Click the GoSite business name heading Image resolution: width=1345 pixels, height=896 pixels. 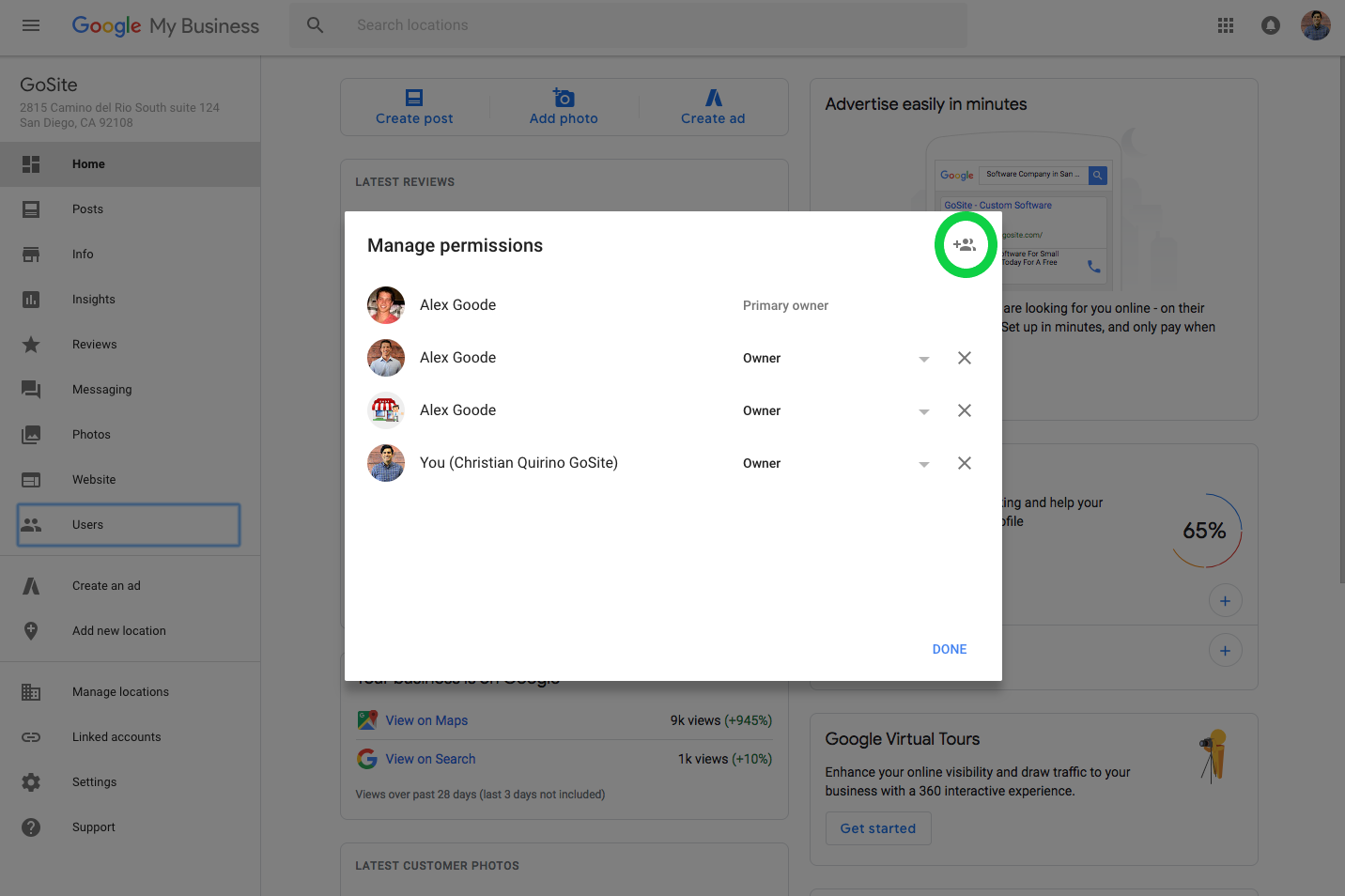49,85
